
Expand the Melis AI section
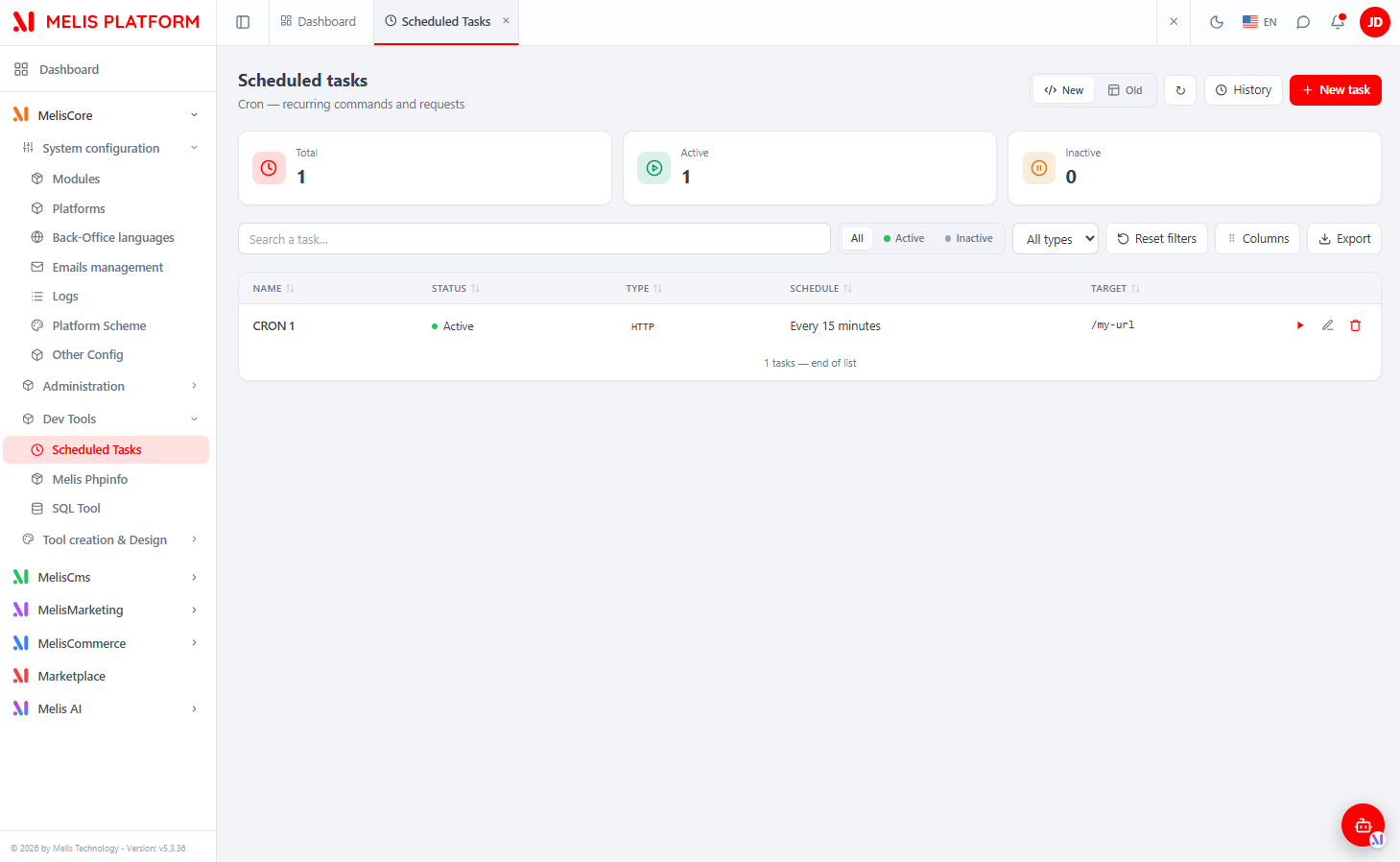coord(194,708)
